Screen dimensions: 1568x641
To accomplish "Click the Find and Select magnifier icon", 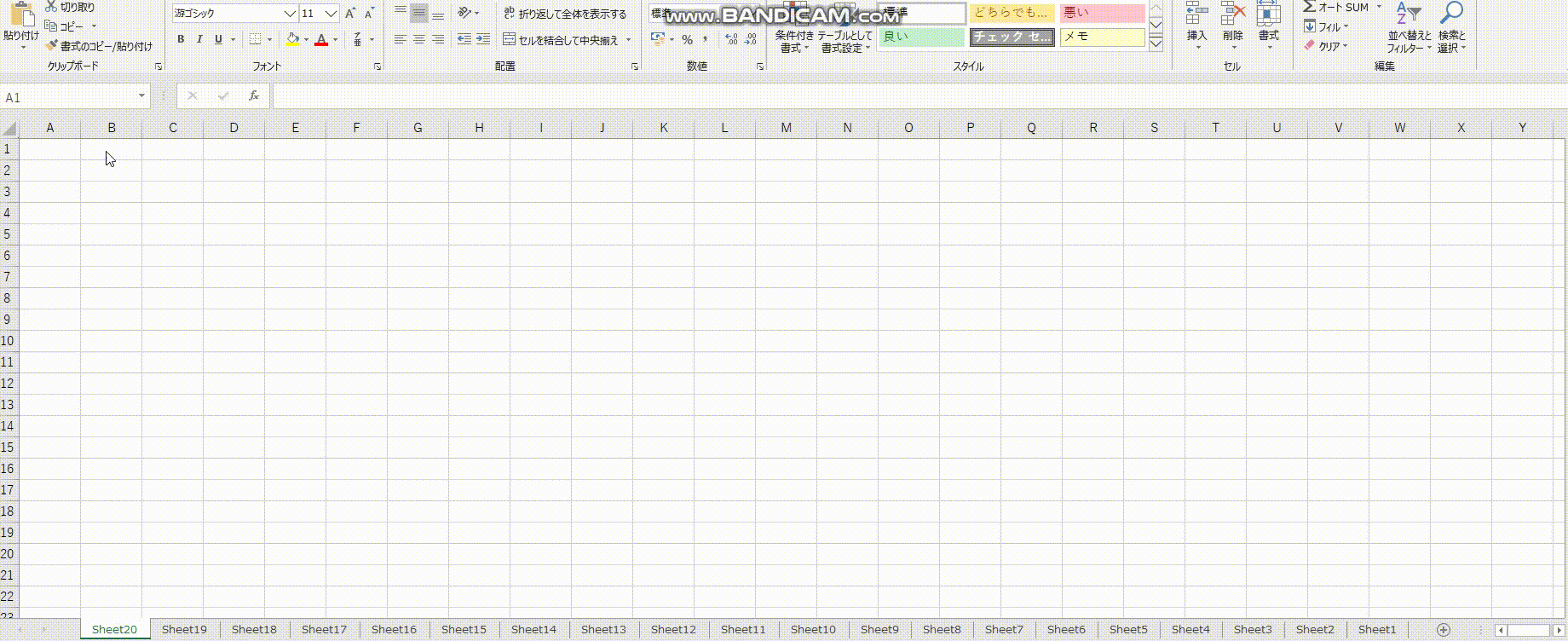I will tap(1451, 14).
